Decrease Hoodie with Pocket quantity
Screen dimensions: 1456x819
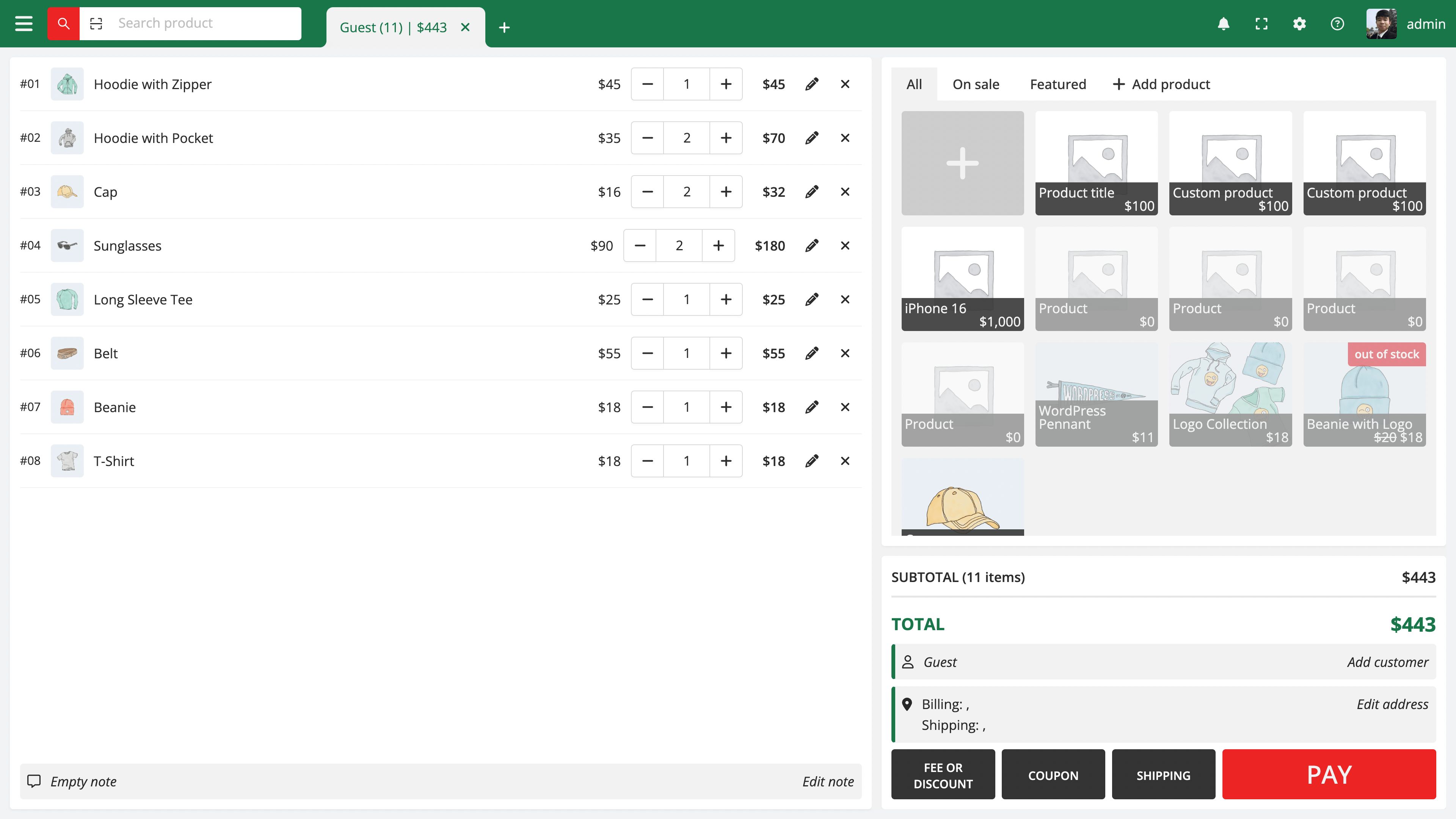(x=648, y=138)
